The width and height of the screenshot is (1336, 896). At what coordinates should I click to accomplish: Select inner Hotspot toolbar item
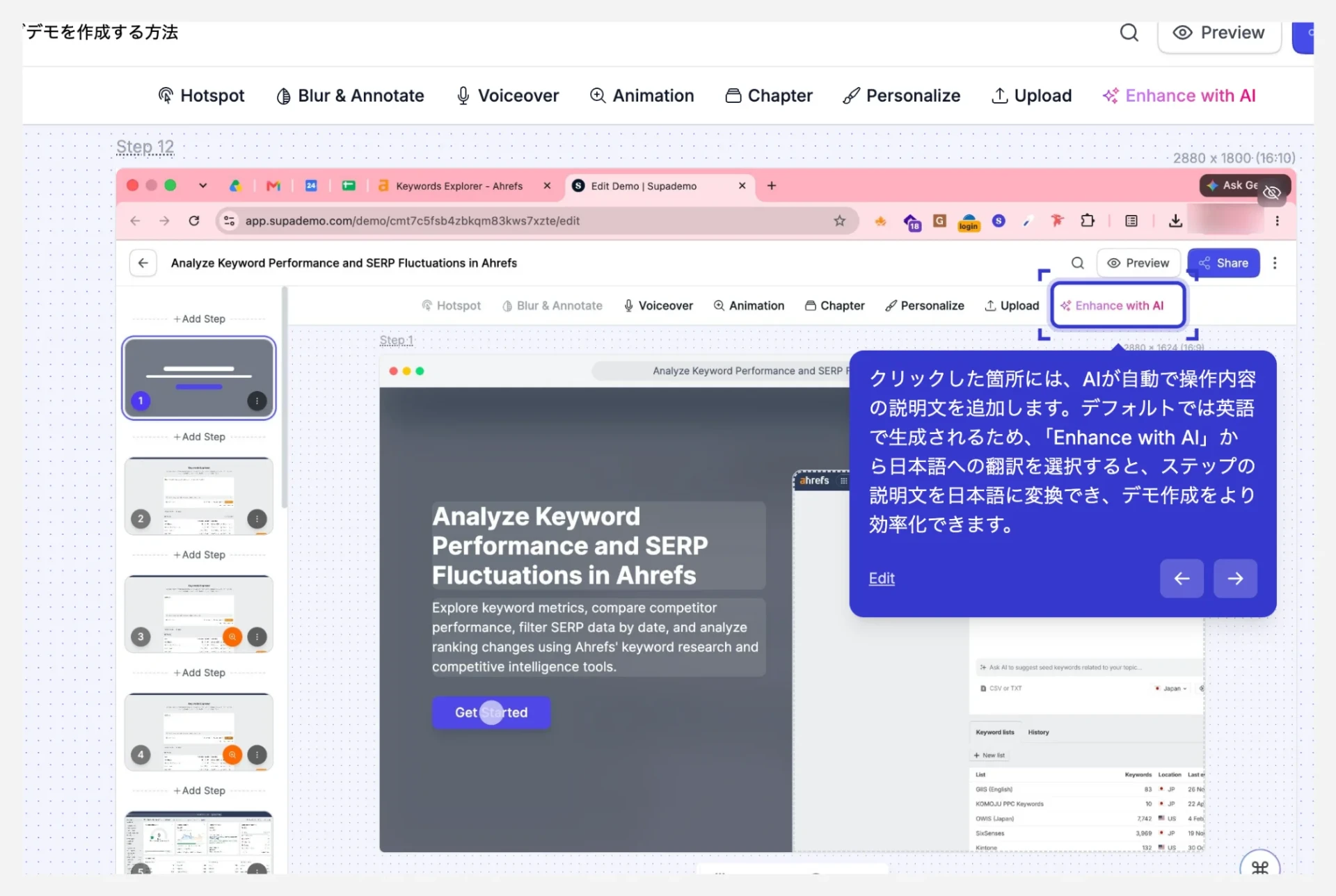[x=451, y=305]
